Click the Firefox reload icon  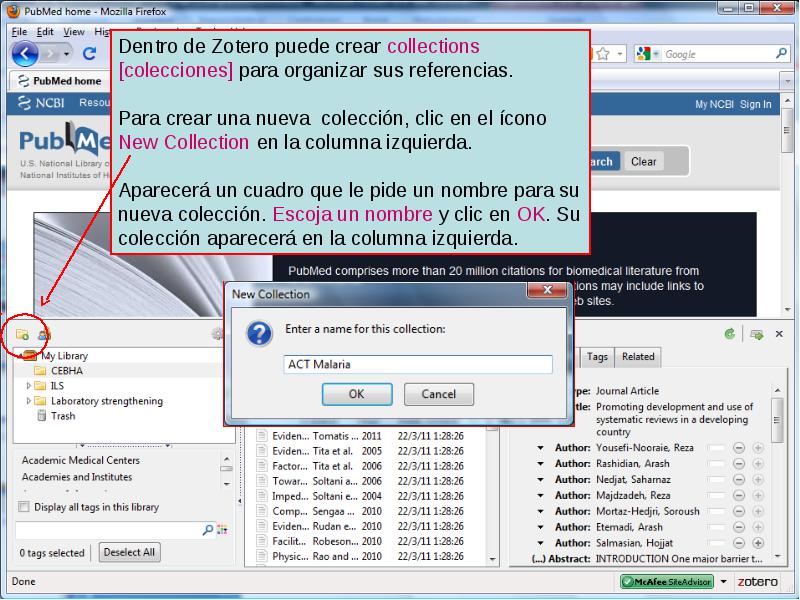(90, 53)
